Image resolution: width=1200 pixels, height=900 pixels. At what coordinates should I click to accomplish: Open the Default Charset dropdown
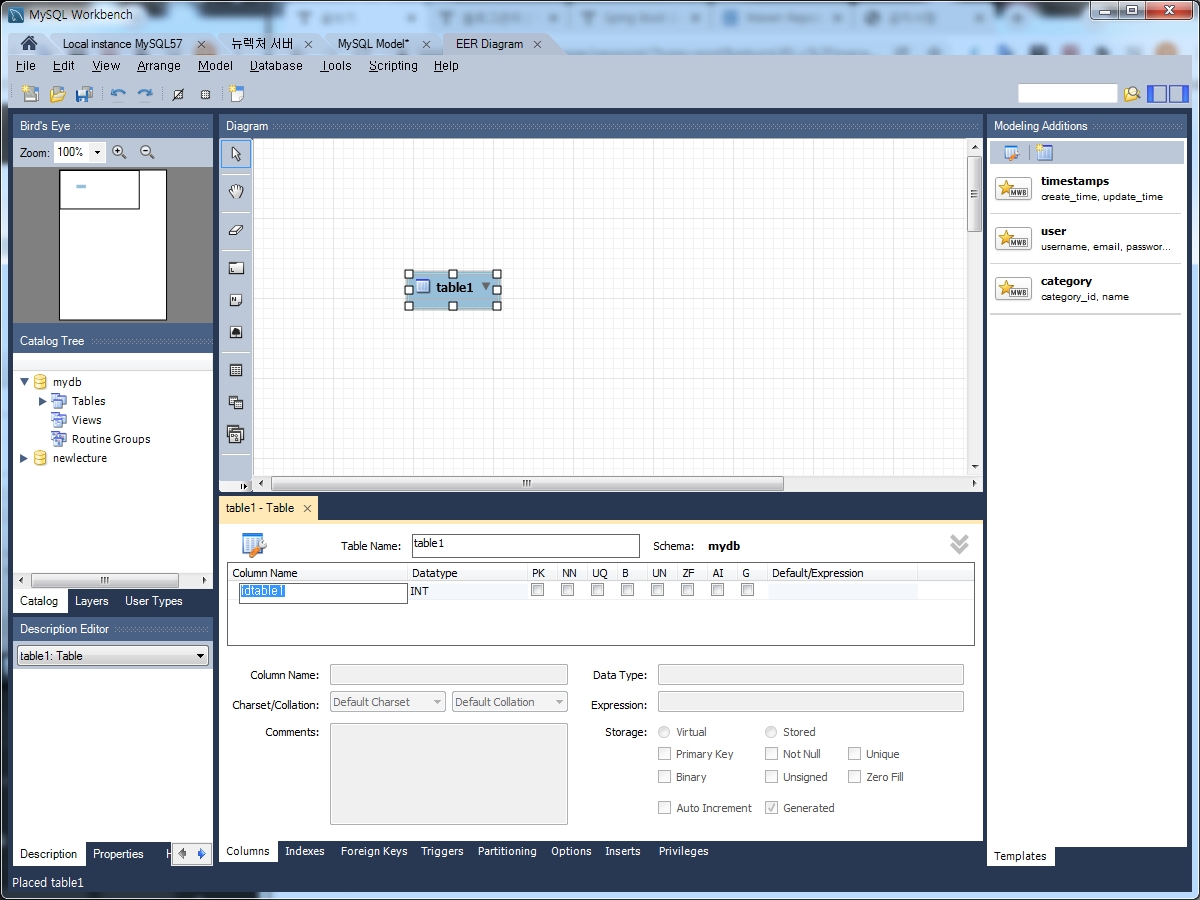tap(388, 702)
